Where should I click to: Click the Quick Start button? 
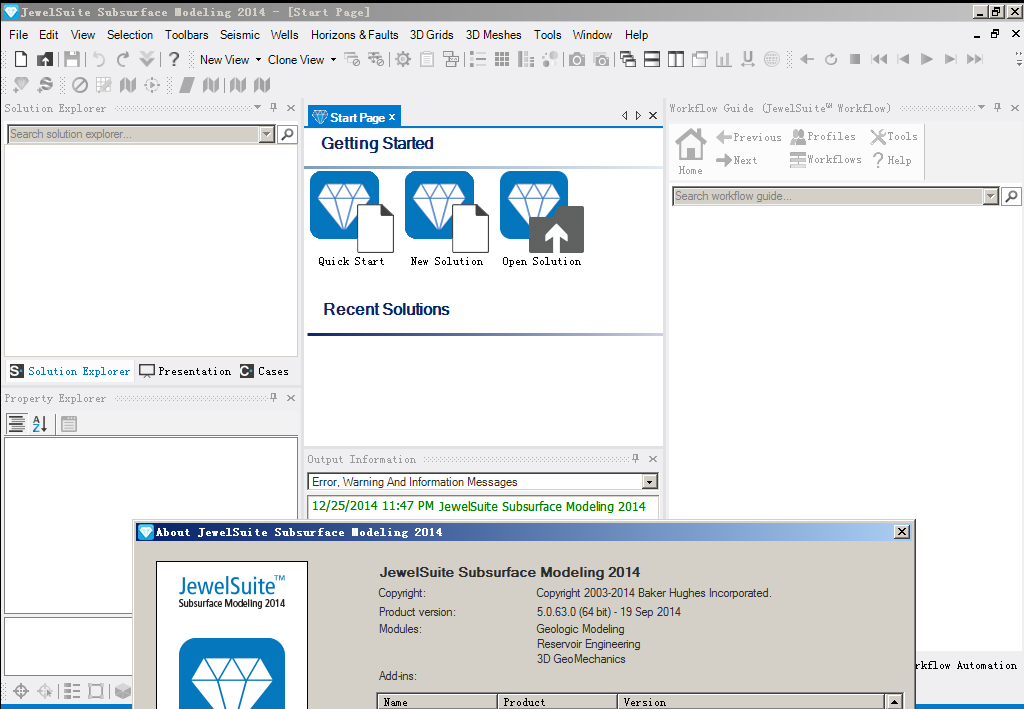(351, 219)
